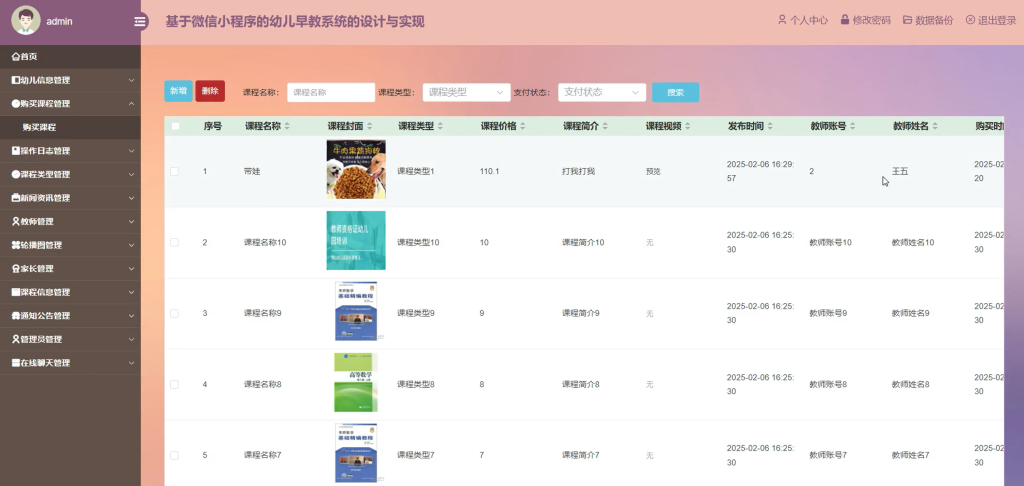Open the 在线聊天管理 menu item

70,363
